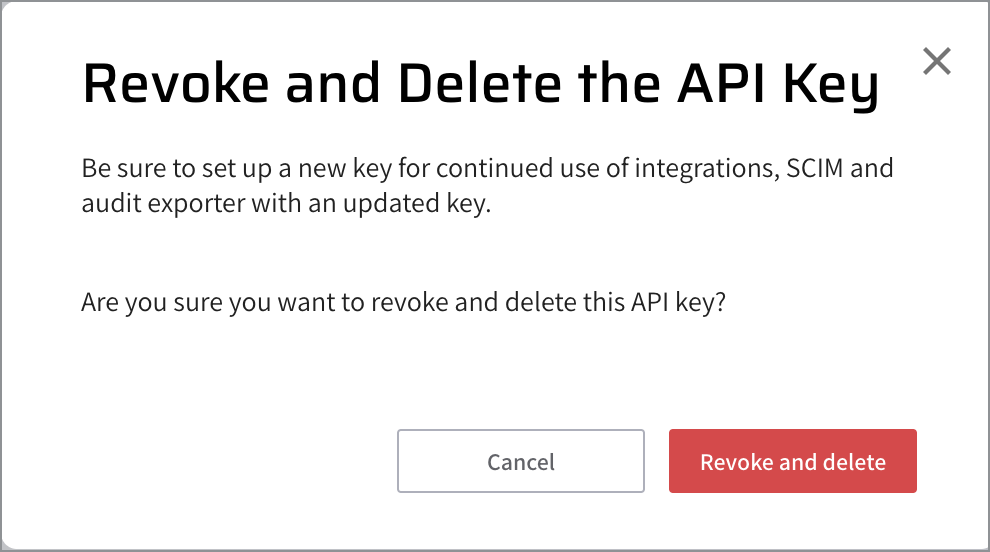Close the dialog with the X icon
The width and height of the screenshot is (990, 552).
936,62
